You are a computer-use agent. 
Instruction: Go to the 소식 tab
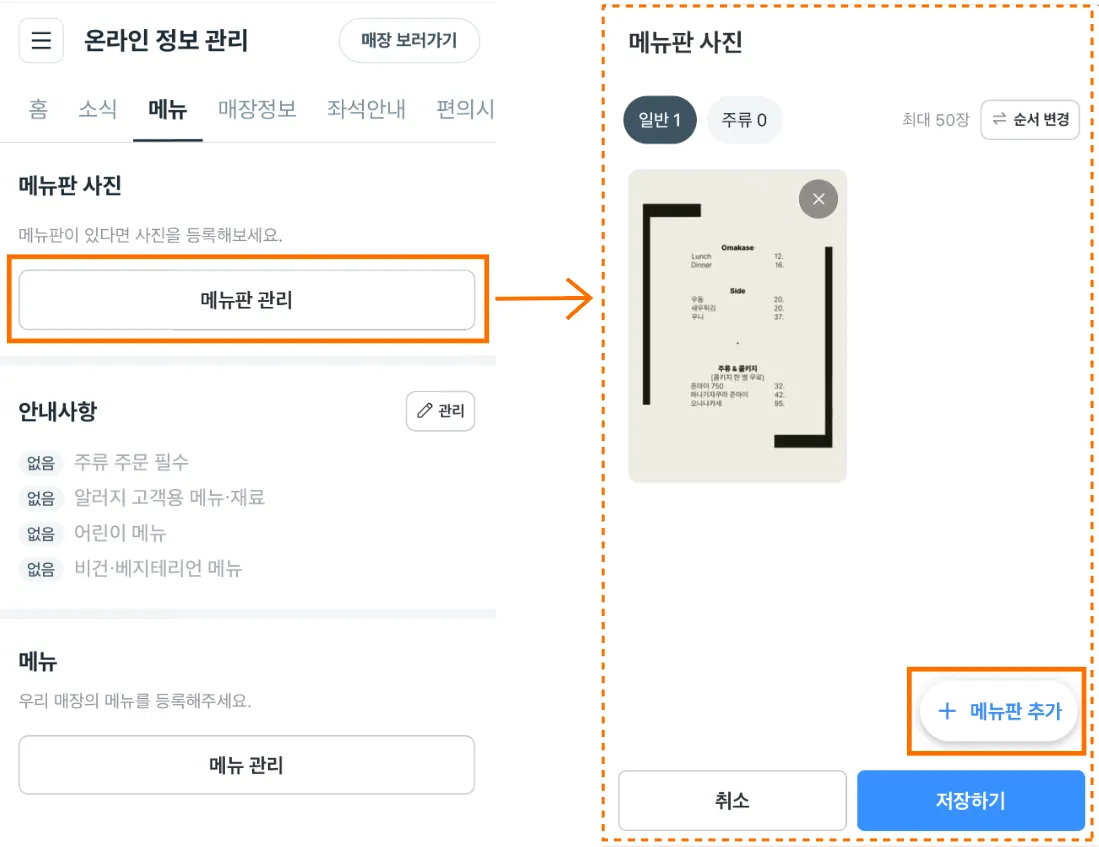coord(98,109)
